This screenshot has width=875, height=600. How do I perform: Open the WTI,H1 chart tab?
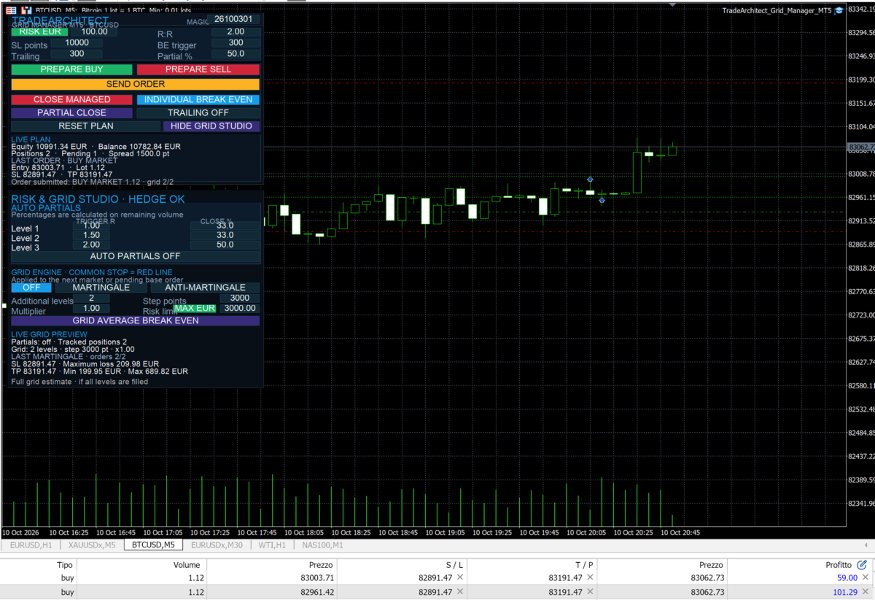(272, 545)
